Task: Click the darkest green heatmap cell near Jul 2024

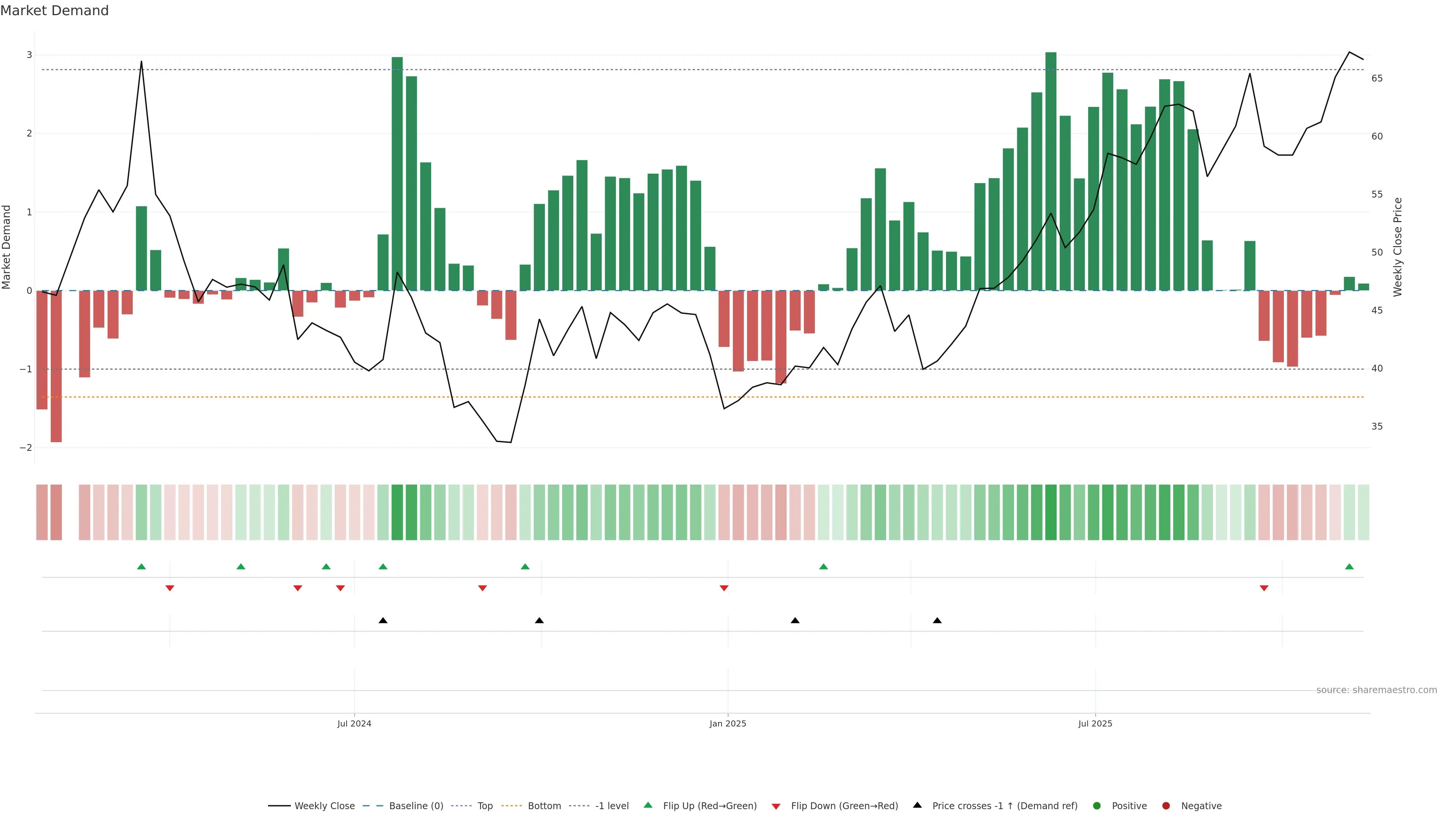Action: [397, 512]
